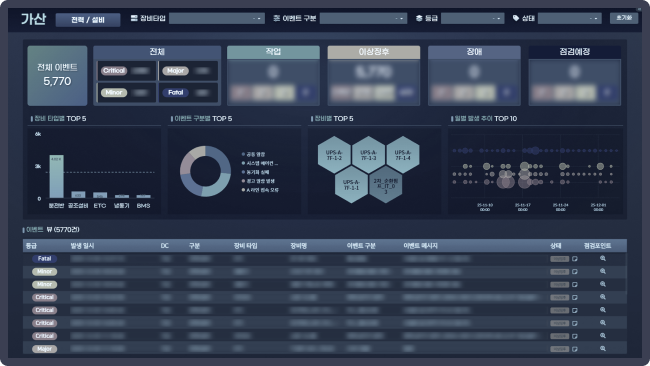The height and width of the screenshot is (366, 650).
Task: Expand the 상태 dropdown
Action: (x=570, y=18)
